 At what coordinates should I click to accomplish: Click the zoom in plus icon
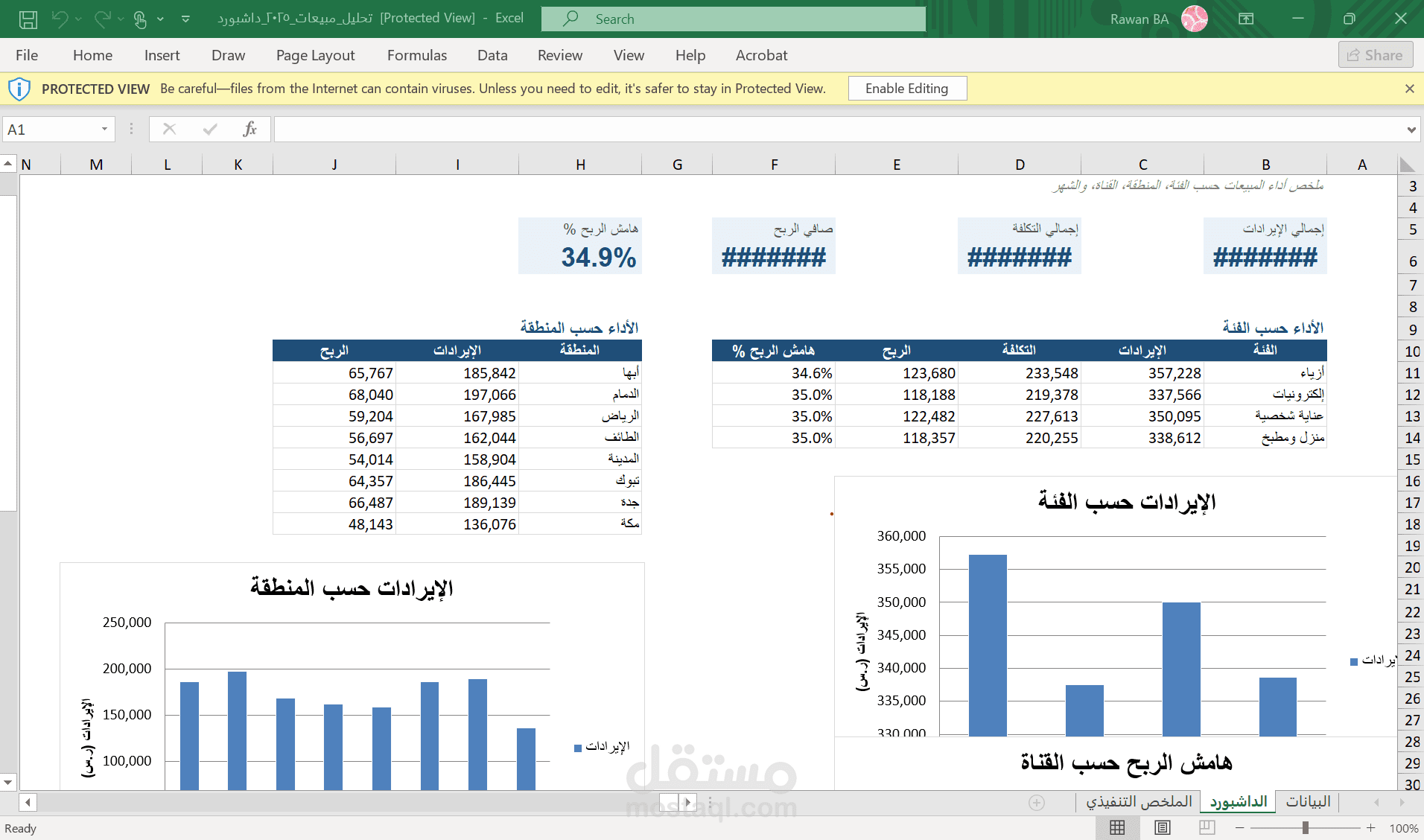coord(1370,828)
